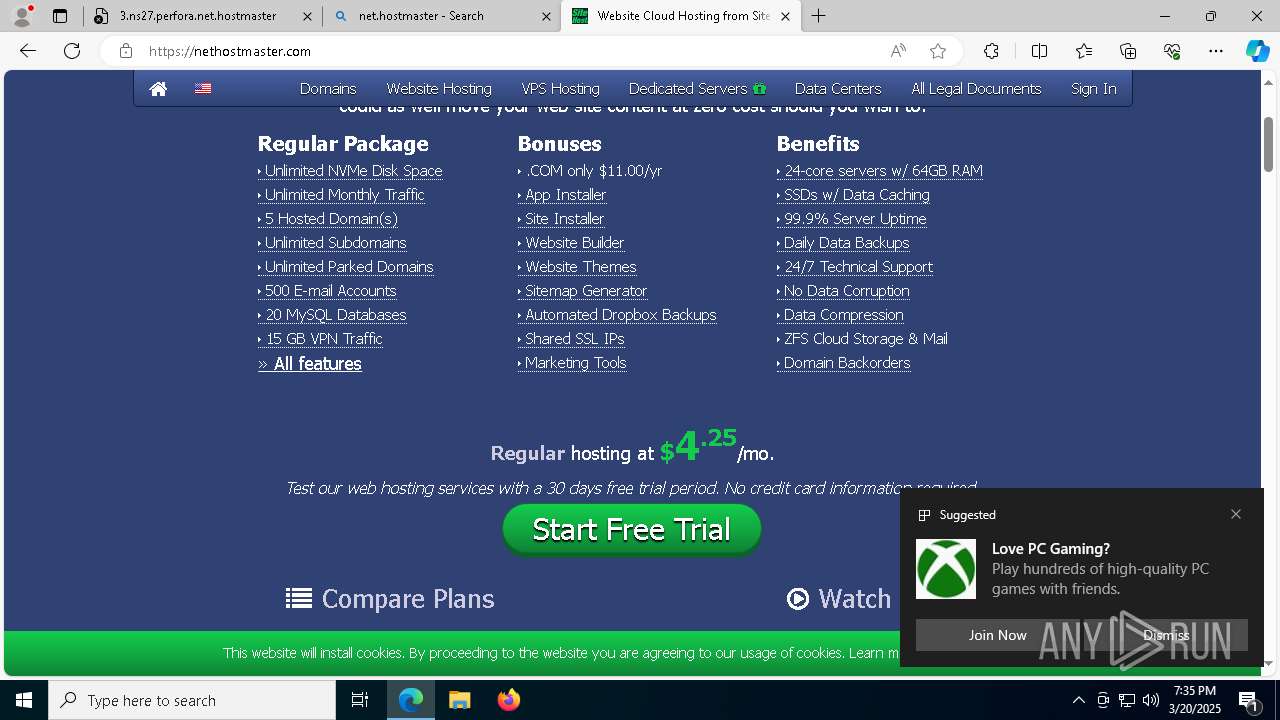1280x720 pixels.
Task: Open the Website Builder link
Action: [571, 243]
